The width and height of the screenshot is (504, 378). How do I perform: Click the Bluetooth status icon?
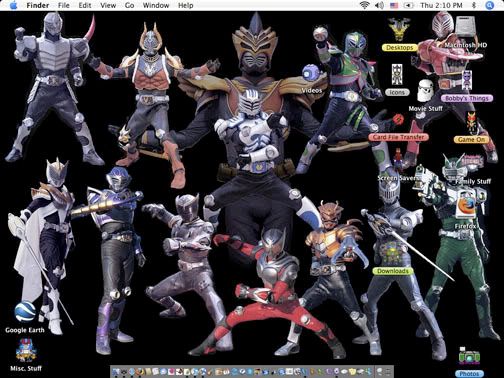pyautogui.click(x=474, y=5)
